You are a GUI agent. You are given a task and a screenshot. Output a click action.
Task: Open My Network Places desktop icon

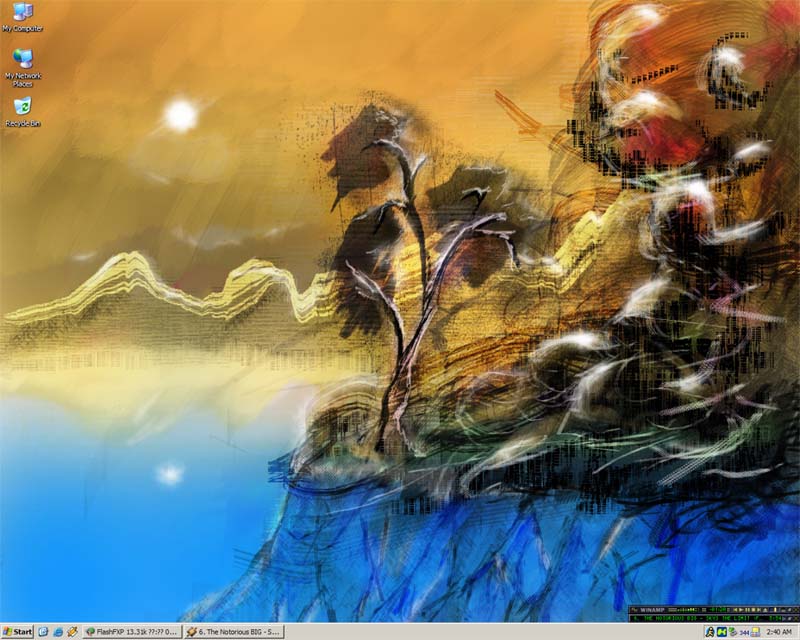click(22, 68)
